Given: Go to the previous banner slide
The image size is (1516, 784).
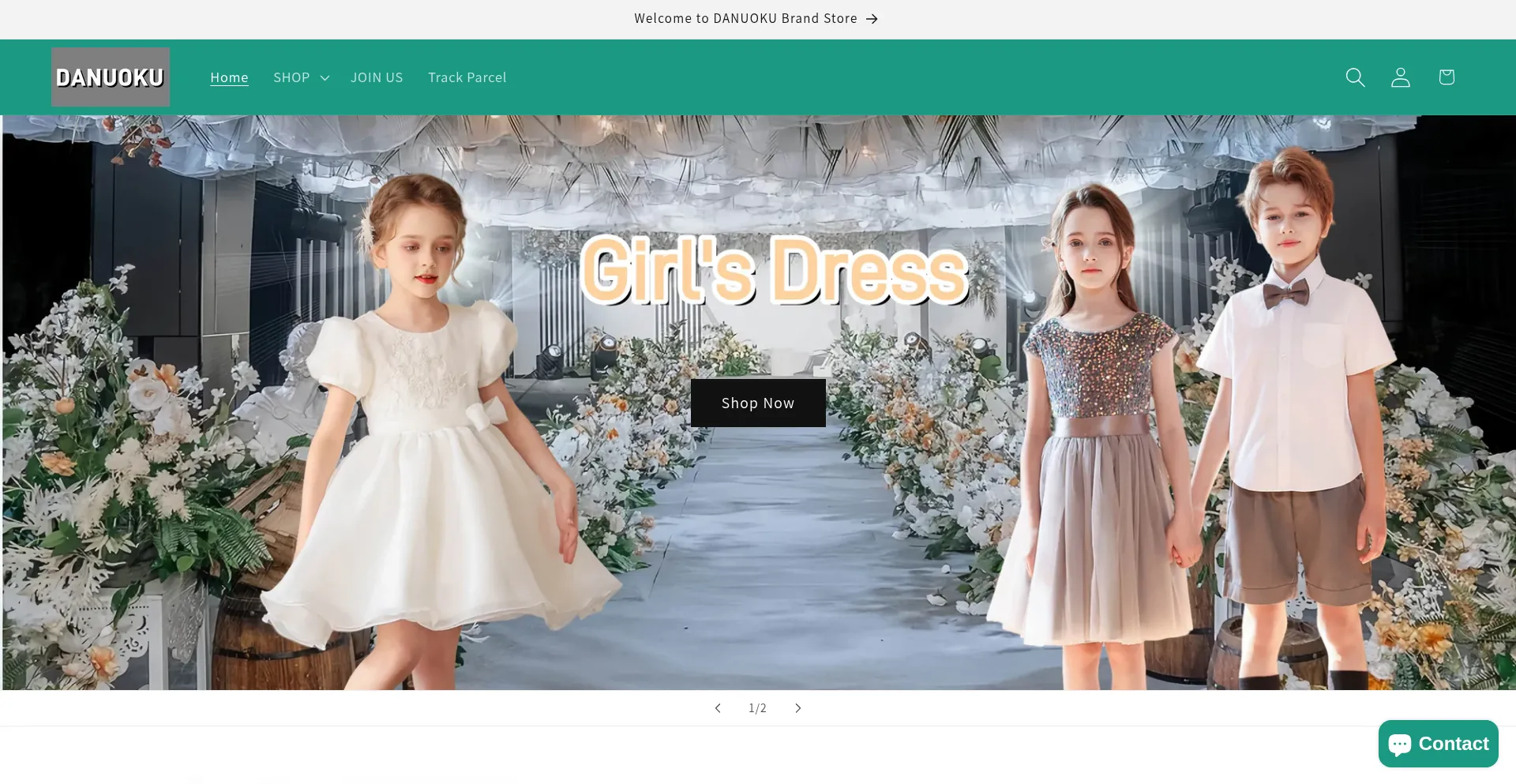Looking at the screenshot, I should [718, 708].
